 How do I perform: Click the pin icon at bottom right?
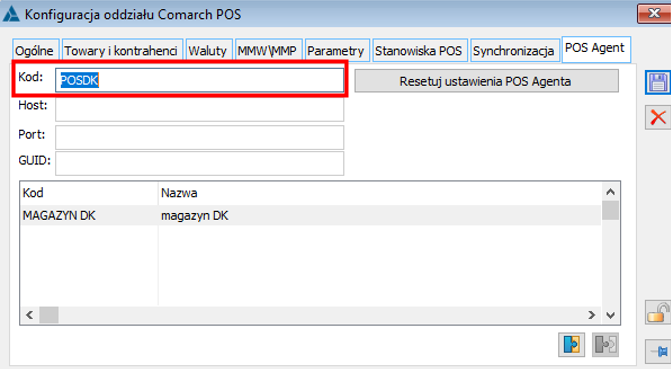click(658, 351)
